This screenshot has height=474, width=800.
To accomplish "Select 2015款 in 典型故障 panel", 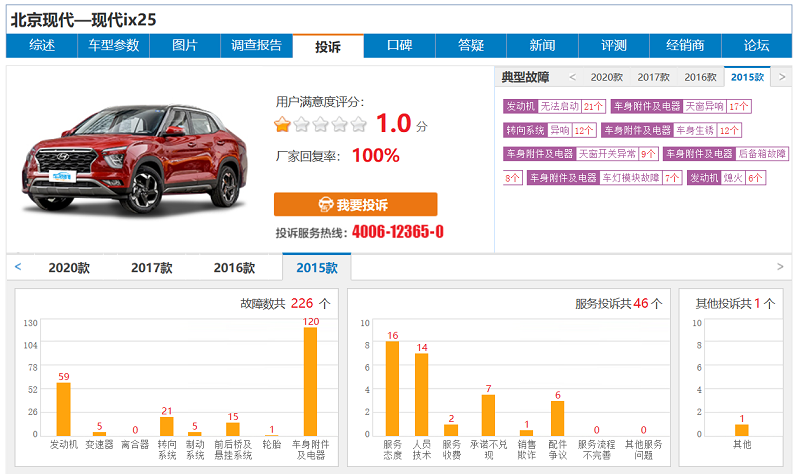I will [747, 77].
